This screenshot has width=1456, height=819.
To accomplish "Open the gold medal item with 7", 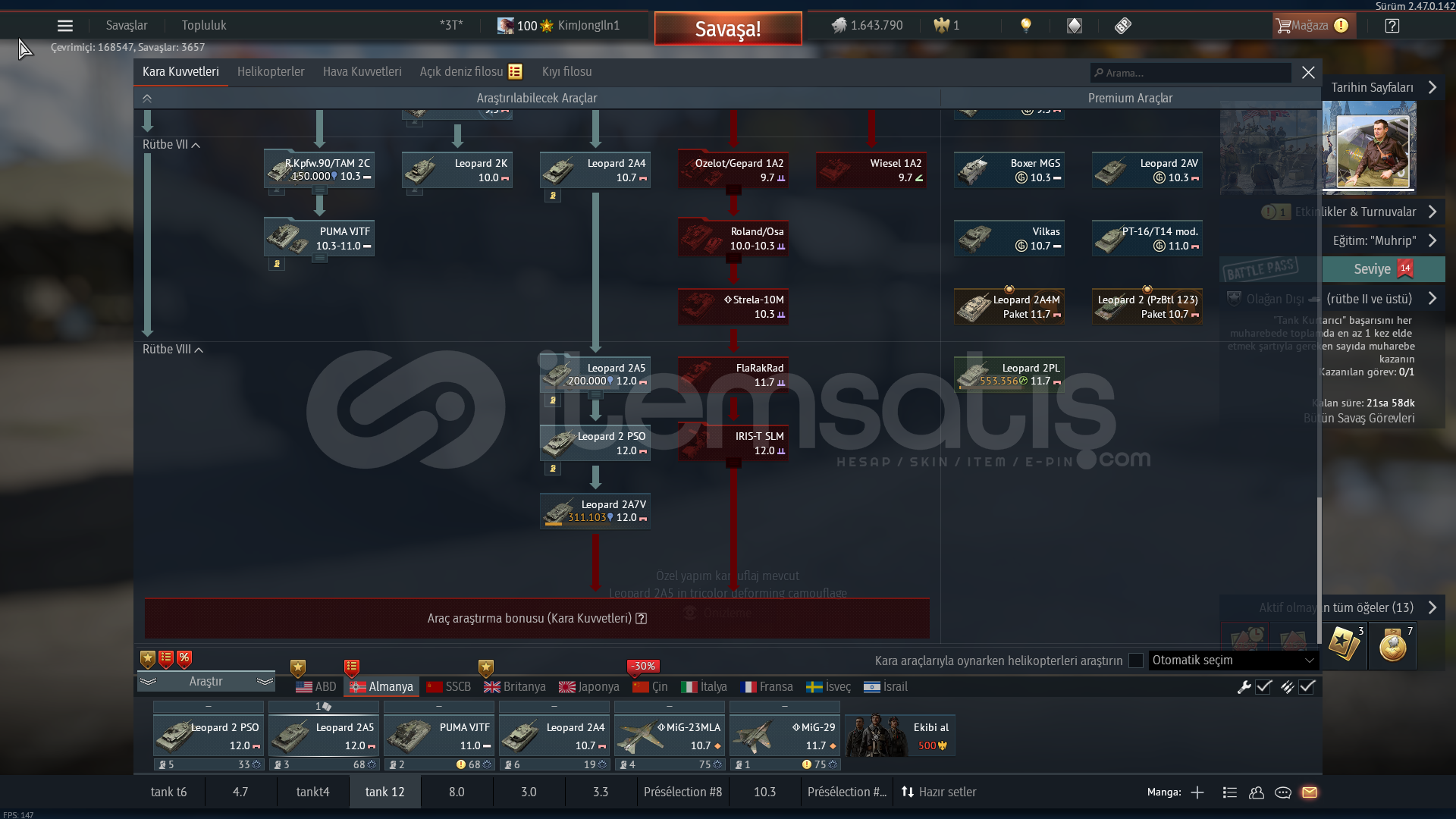I will click(x=1393, y=645).
